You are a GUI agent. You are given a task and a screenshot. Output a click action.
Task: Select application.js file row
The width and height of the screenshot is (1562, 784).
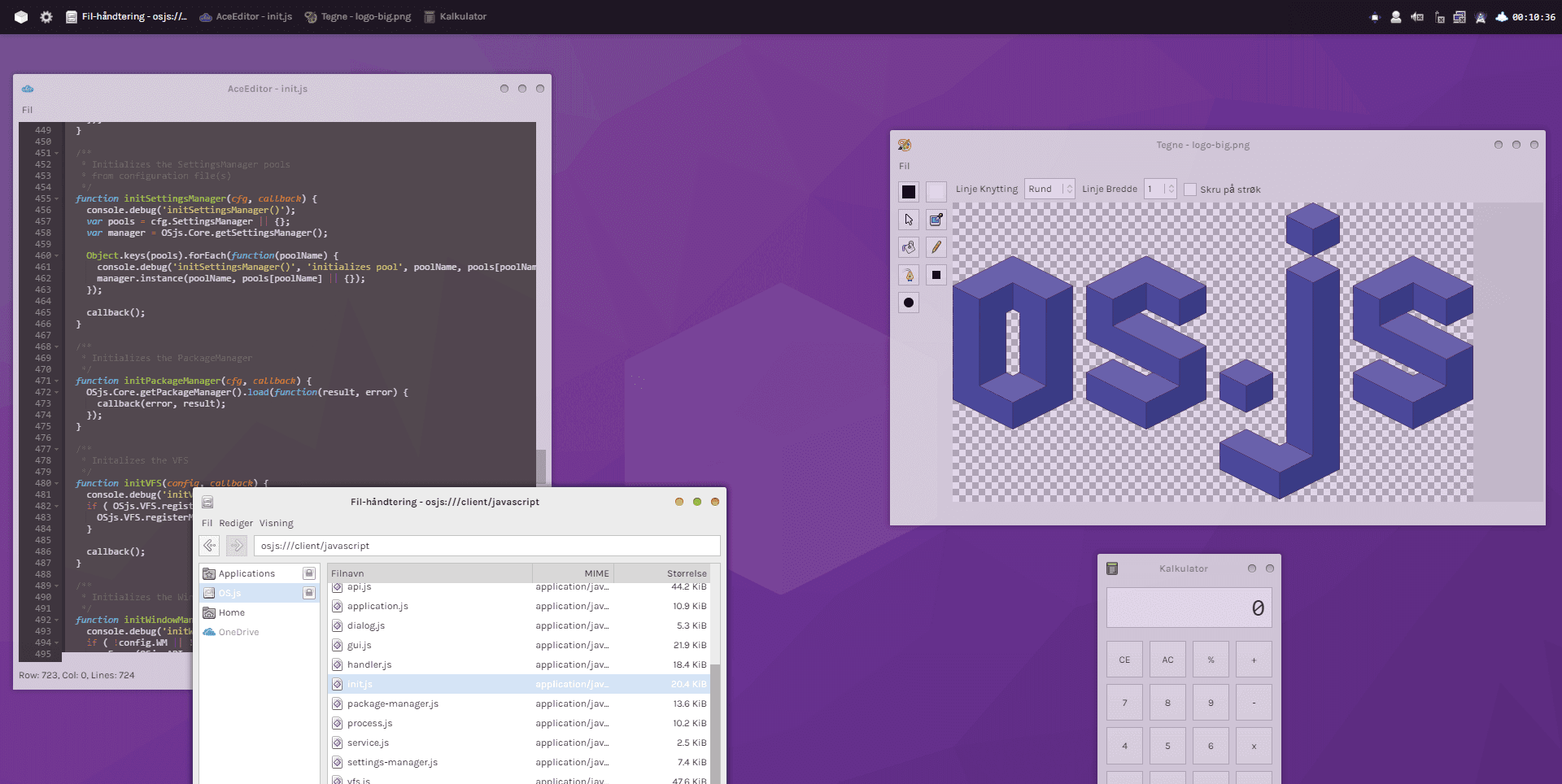[519, 606]
